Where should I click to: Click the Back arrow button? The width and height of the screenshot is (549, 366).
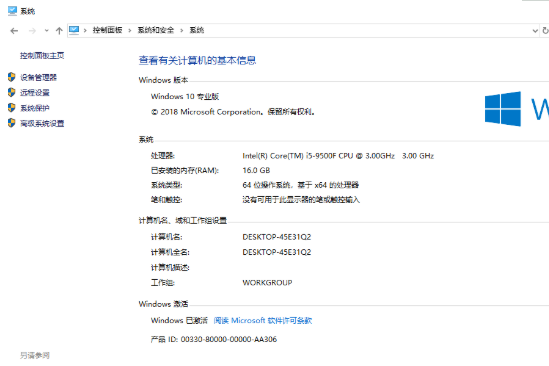coord(14,31)
